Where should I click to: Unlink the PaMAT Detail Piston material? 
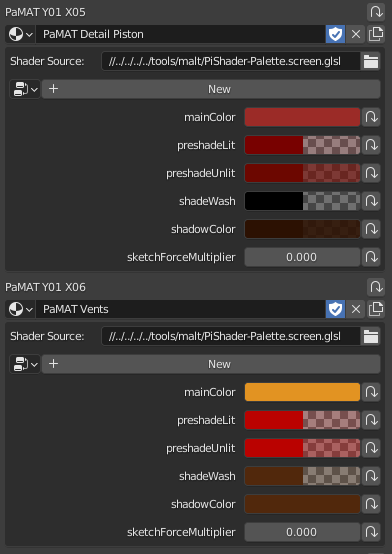356,34
